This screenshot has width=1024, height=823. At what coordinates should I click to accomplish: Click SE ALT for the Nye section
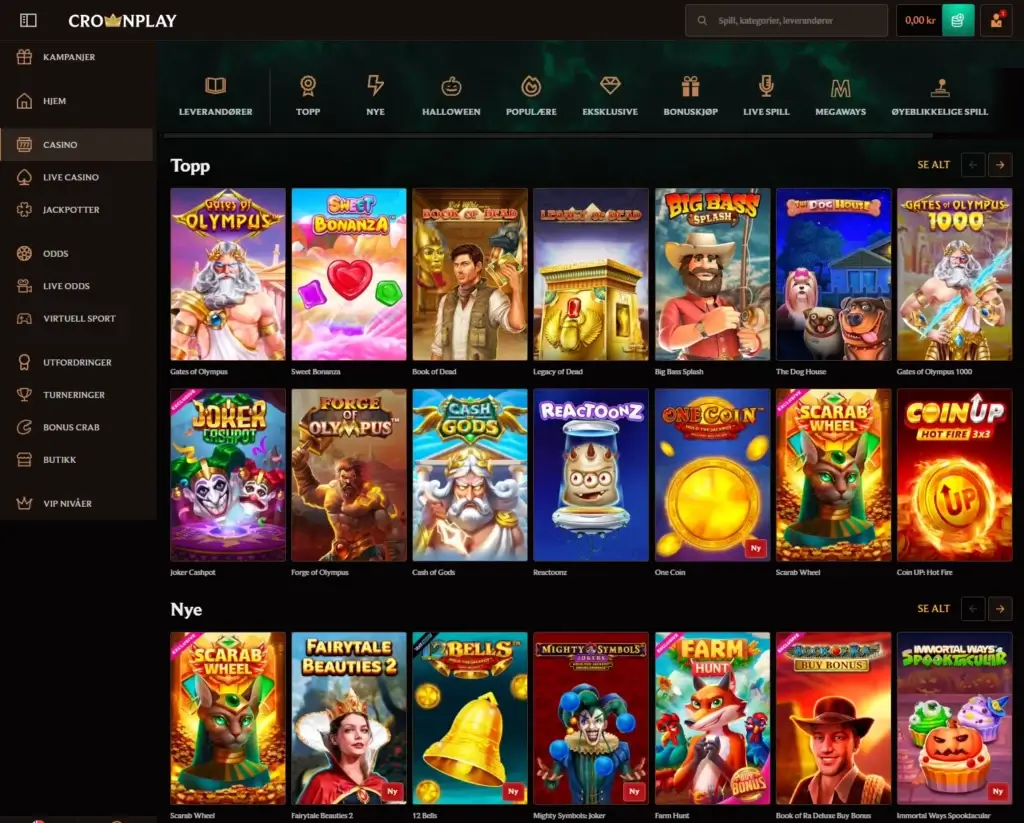(933, 608)
